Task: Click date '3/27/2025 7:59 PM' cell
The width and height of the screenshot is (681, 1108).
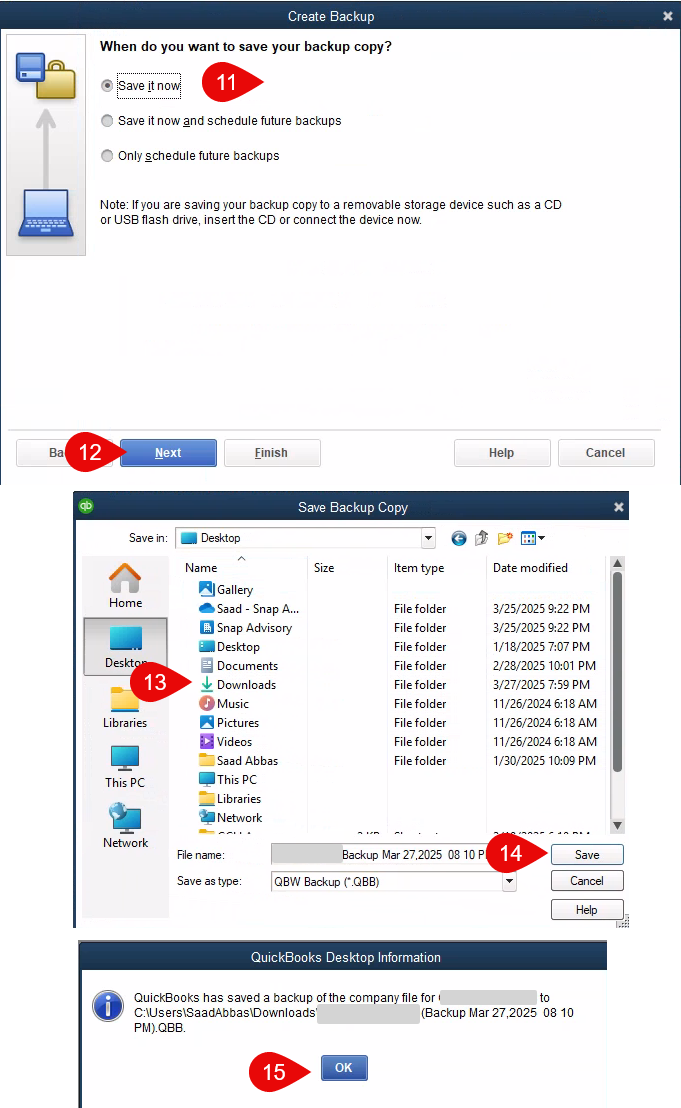Action: tap(543, 685)
